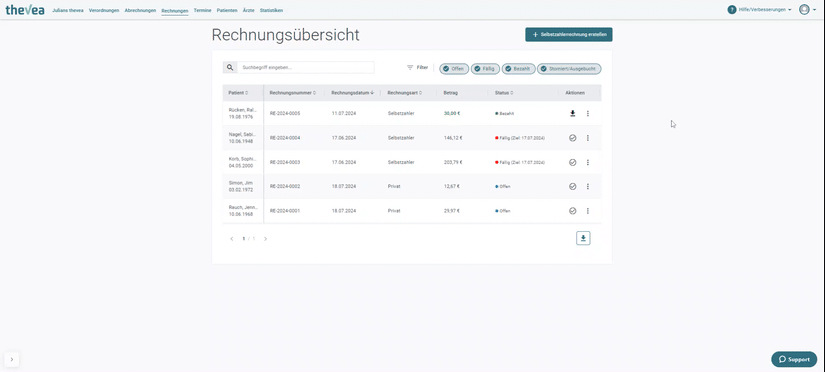The height and width of the screenshot is (372, 825).
Task: Open the Support chat button
Action: click(794, 359)
